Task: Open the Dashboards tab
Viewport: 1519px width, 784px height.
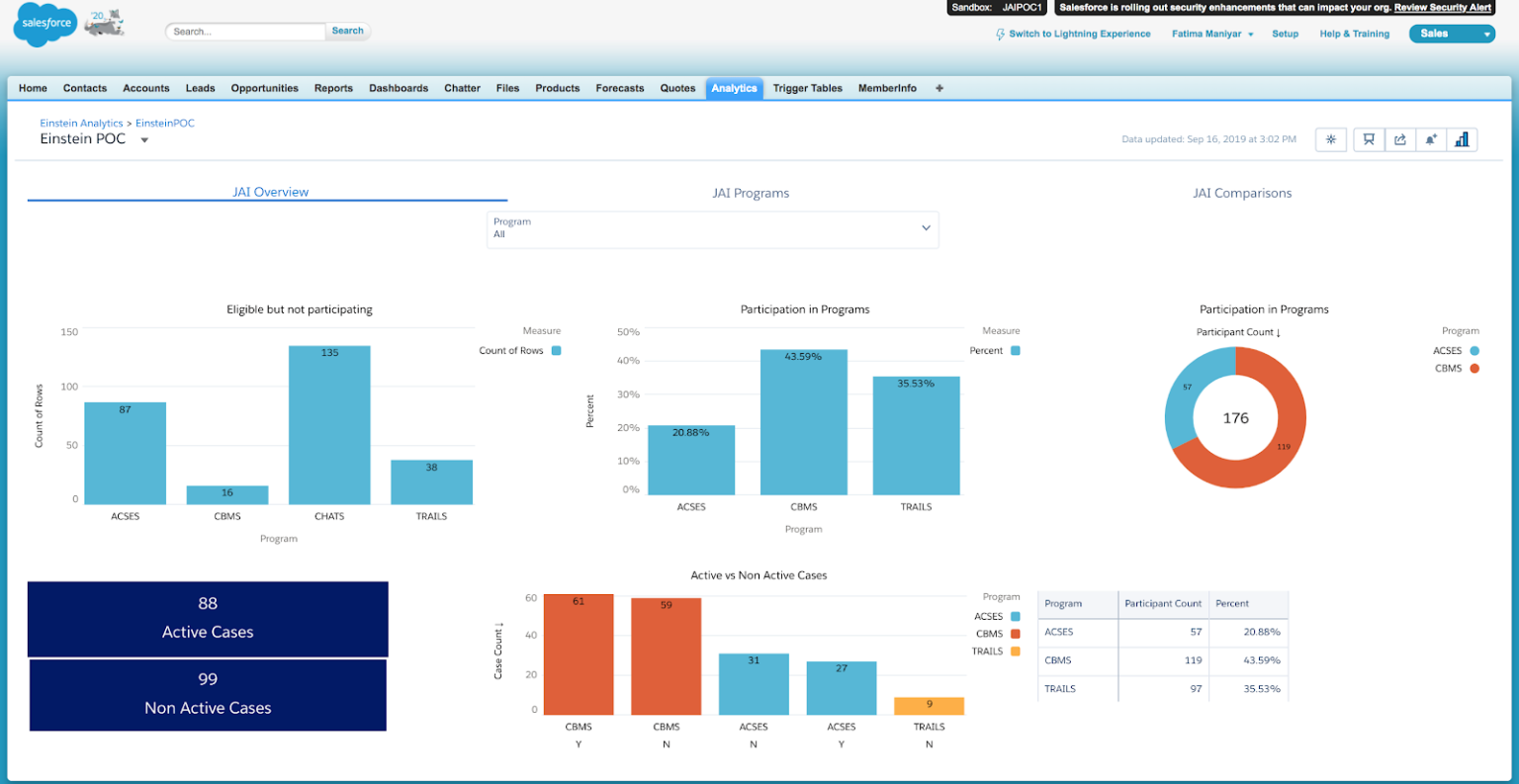Action: coord(399,88)
